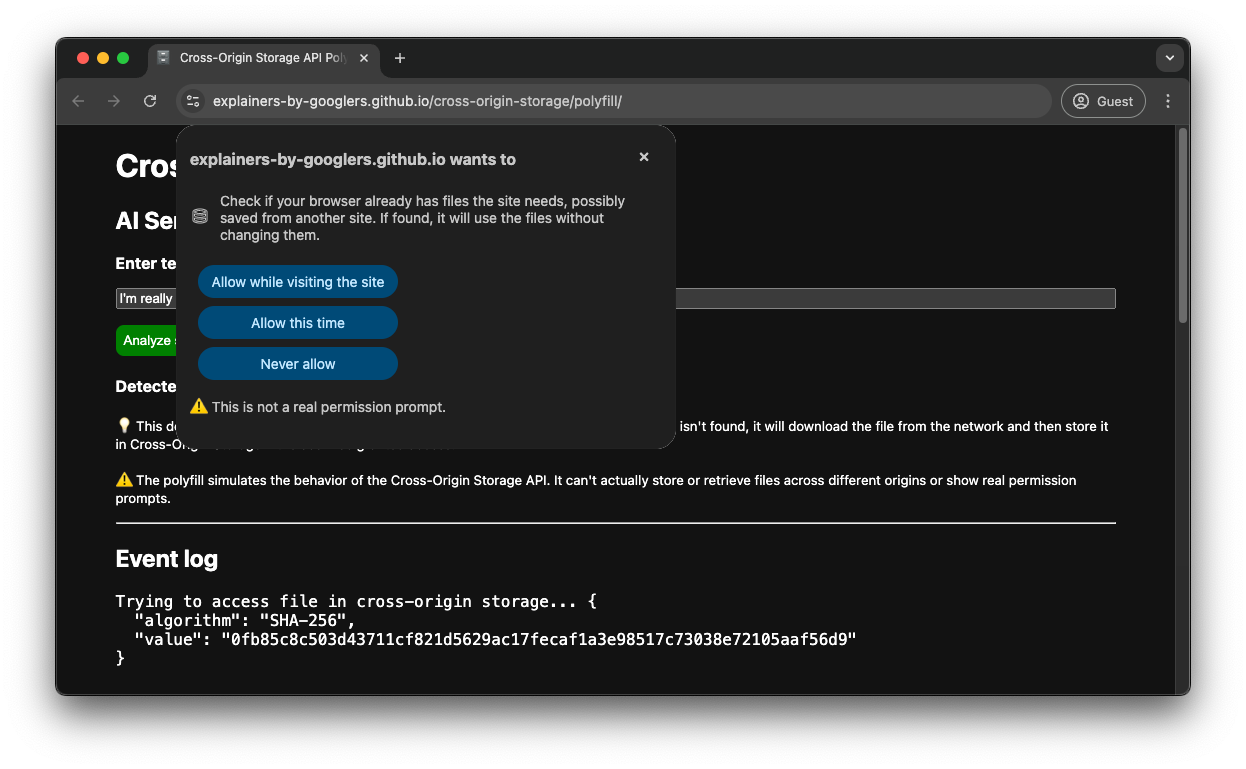Open the three-dot browser menu
Screen dimensions: 1246x769
click(x=1167, y=101)
